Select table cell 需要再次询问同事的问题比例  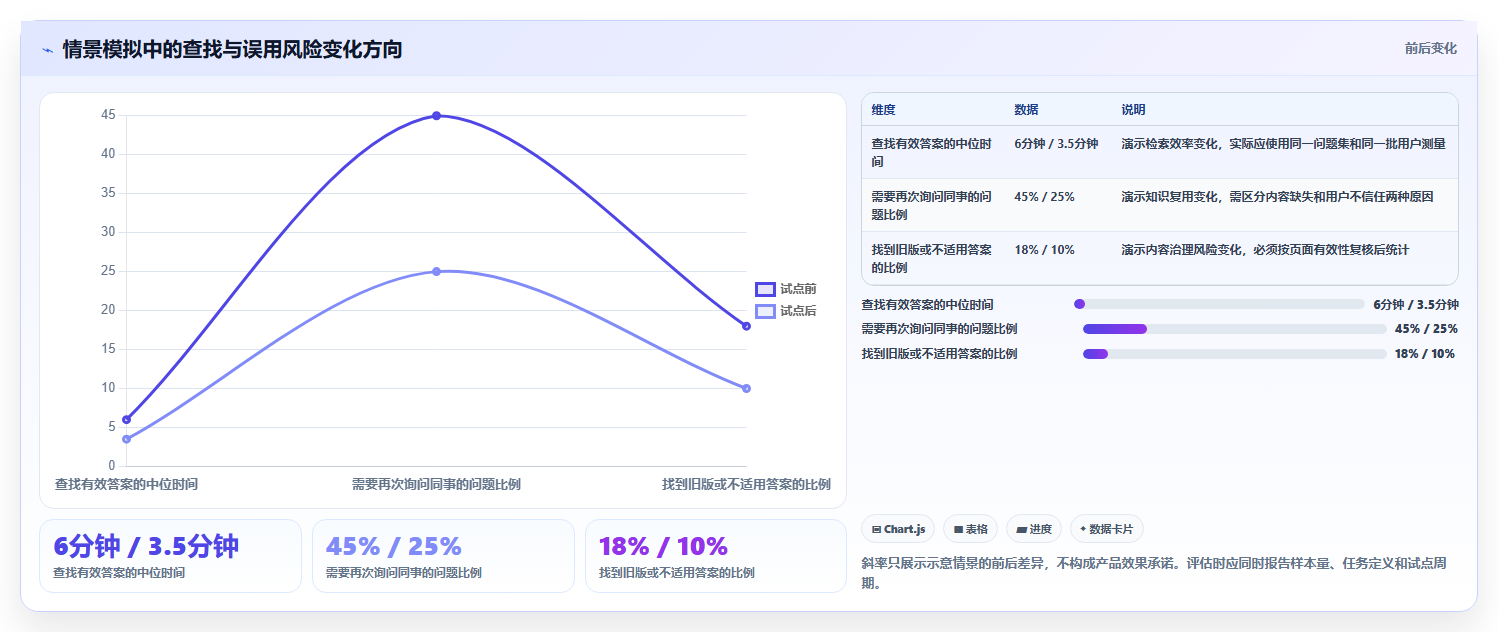pyautogui.click(x=932, y=205)
